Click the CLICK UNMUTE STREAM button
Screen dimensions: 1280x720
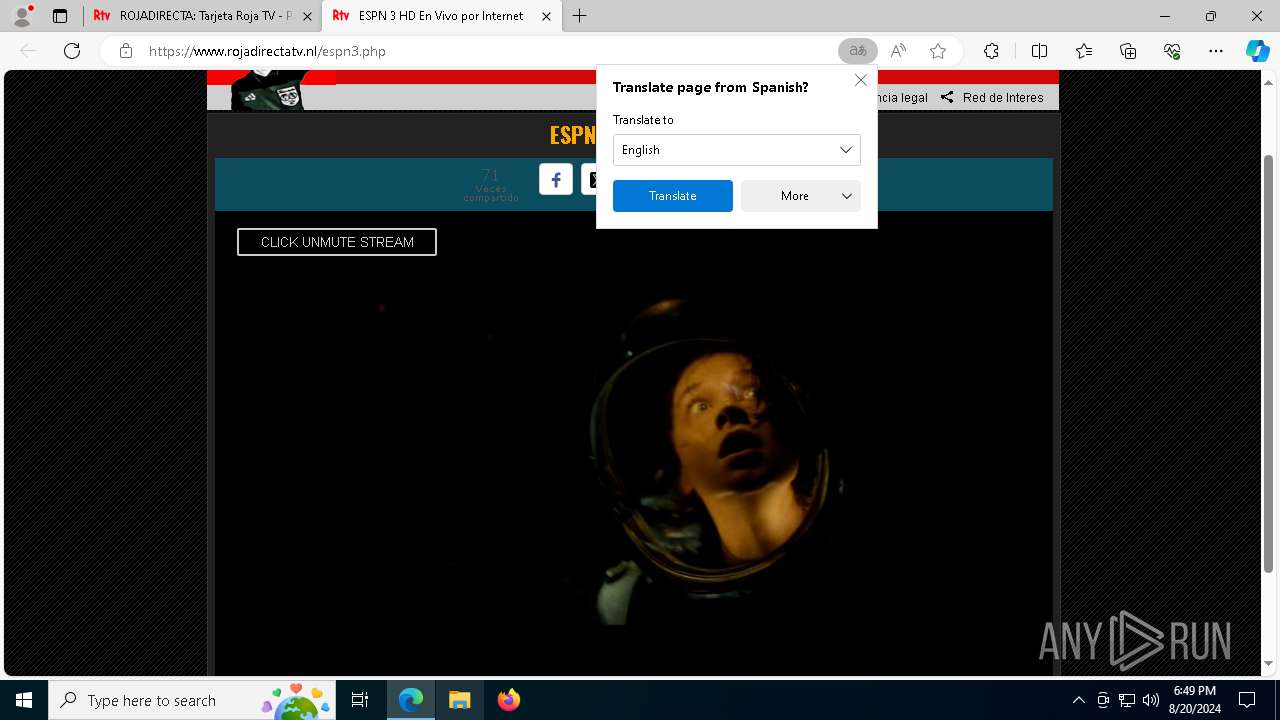tap(337, 242)
